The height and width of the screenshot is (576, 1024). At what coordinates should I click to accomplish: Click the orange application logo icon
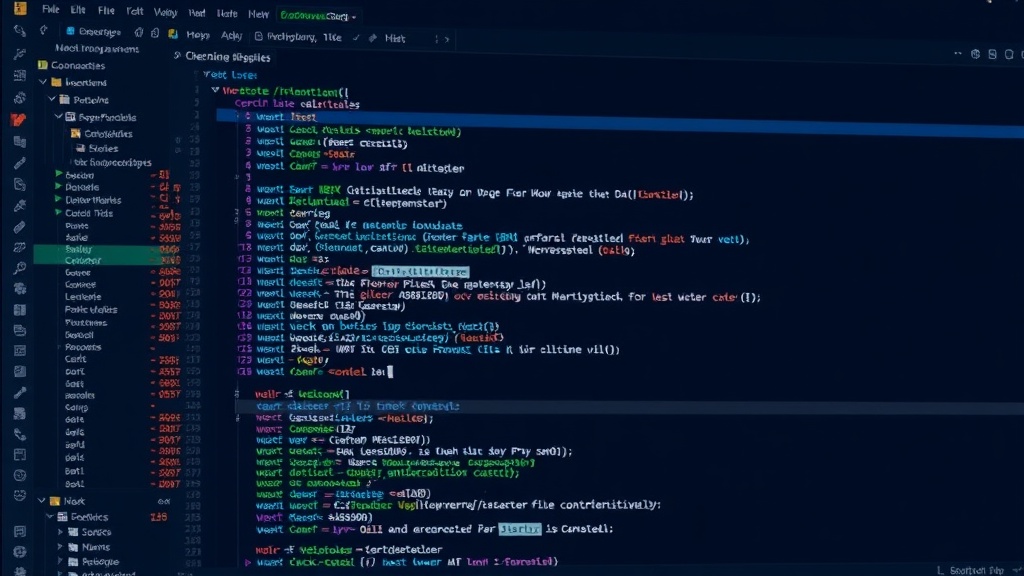point(20,8)
